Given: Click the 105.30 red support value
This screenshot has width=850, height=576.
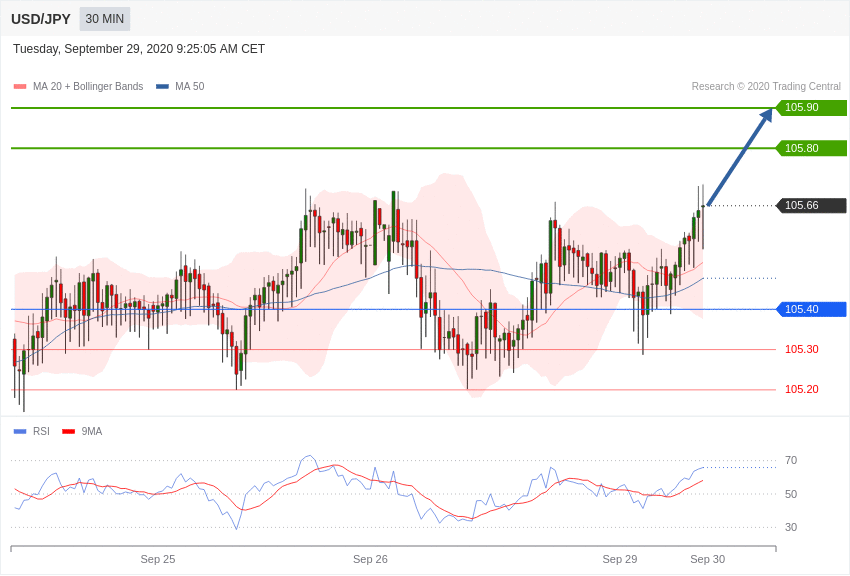Looking at the screenshot, I should [x=801, y=350].
